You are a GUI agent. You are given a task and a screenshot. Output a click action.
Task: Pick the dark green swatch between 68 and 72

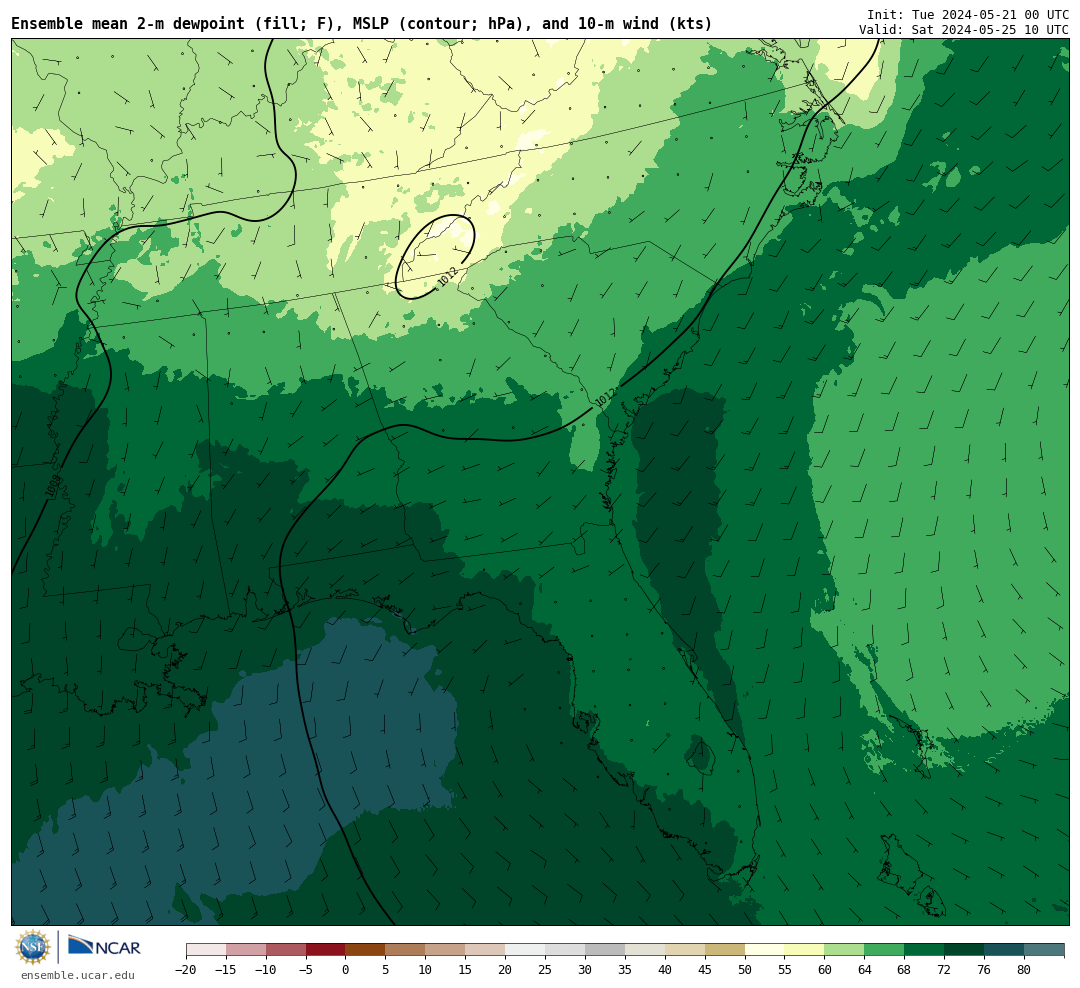[925, 950]
